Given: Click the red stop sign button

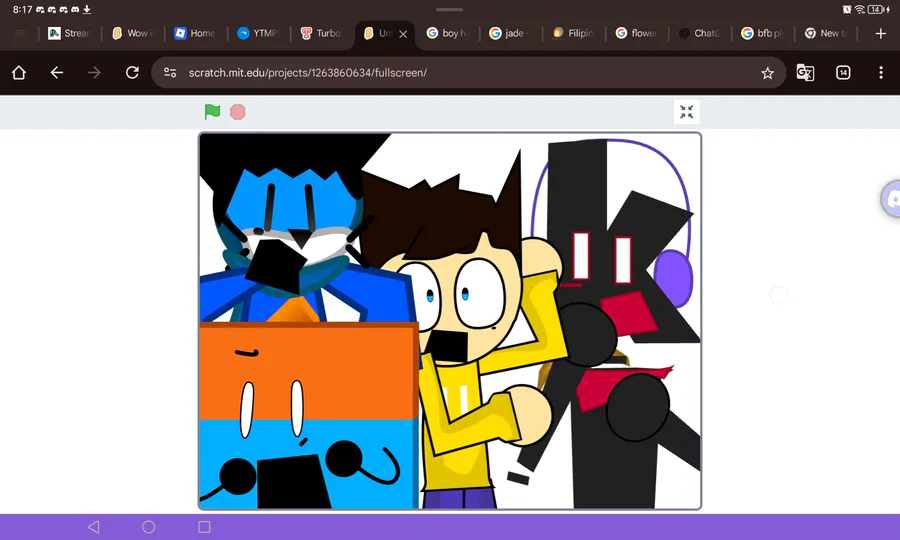Looking at the screenshot, I should (x=238, y=112).
